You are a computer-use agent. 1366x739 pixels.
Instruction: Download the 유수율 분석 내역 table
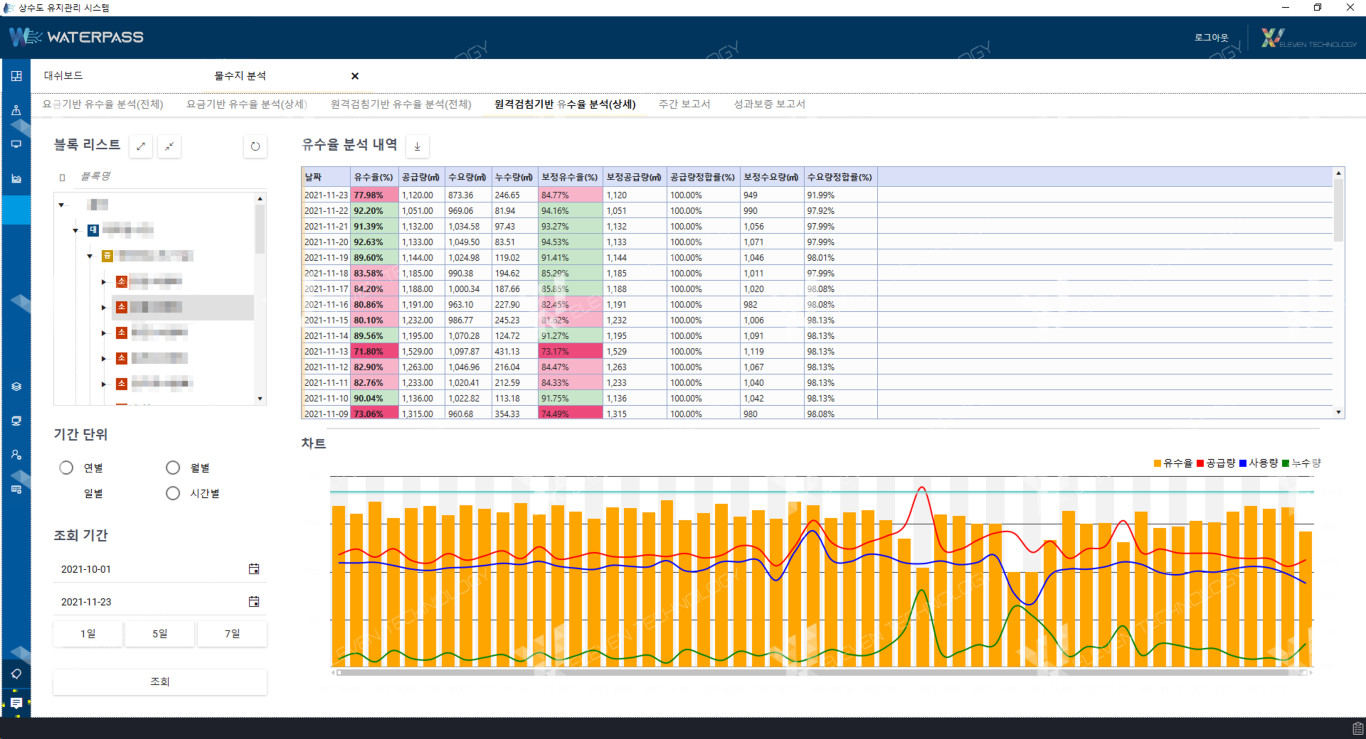(x=417, y=147)
